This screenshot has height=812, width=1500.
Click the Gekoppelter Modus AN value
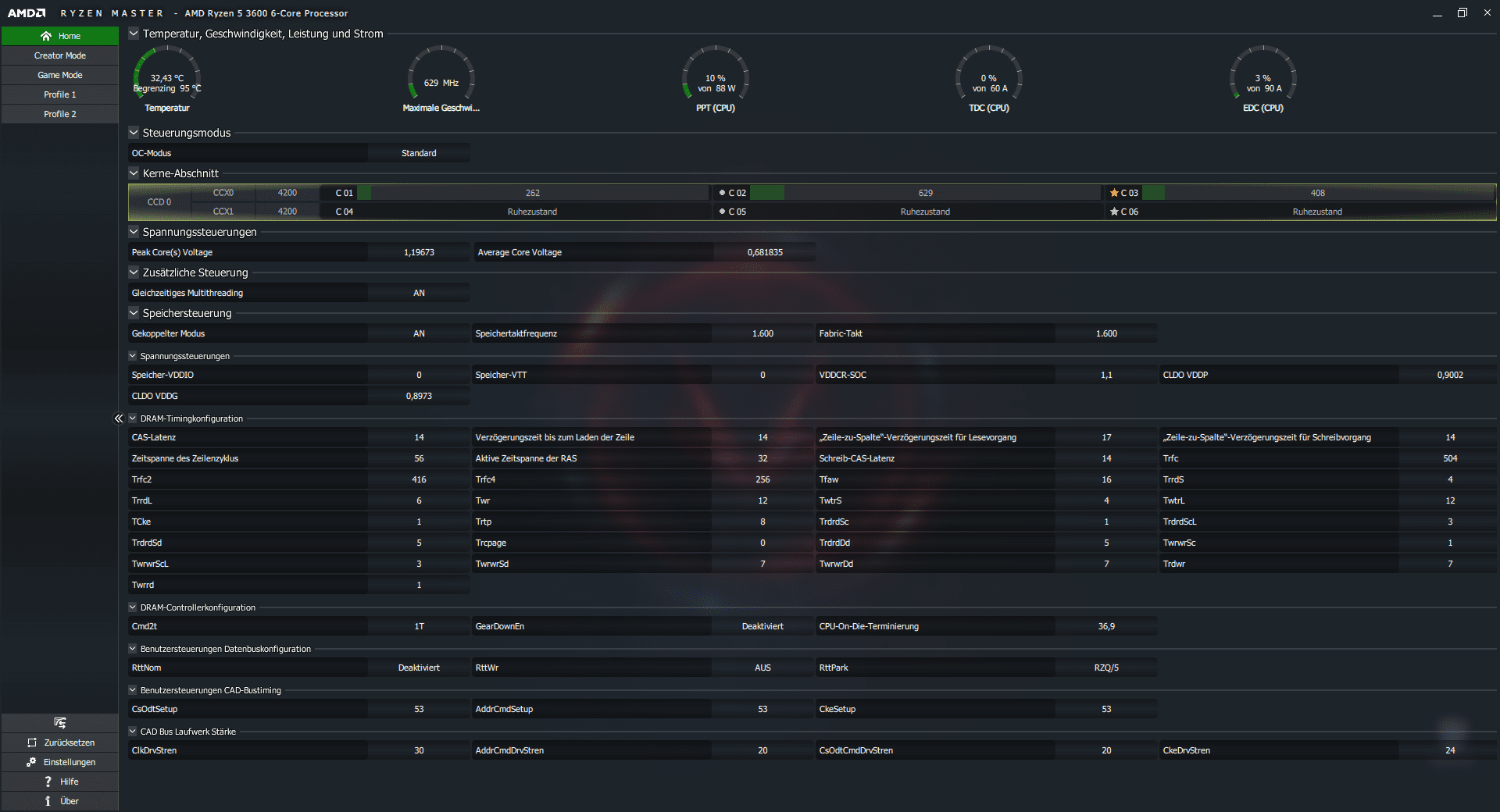419,333
